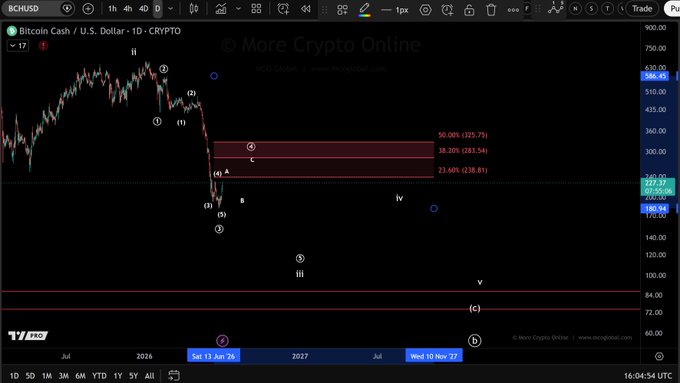Viewport: 680px width, 383px height.
Task: Click the T circle button
Action: click(x=607, y=8)
